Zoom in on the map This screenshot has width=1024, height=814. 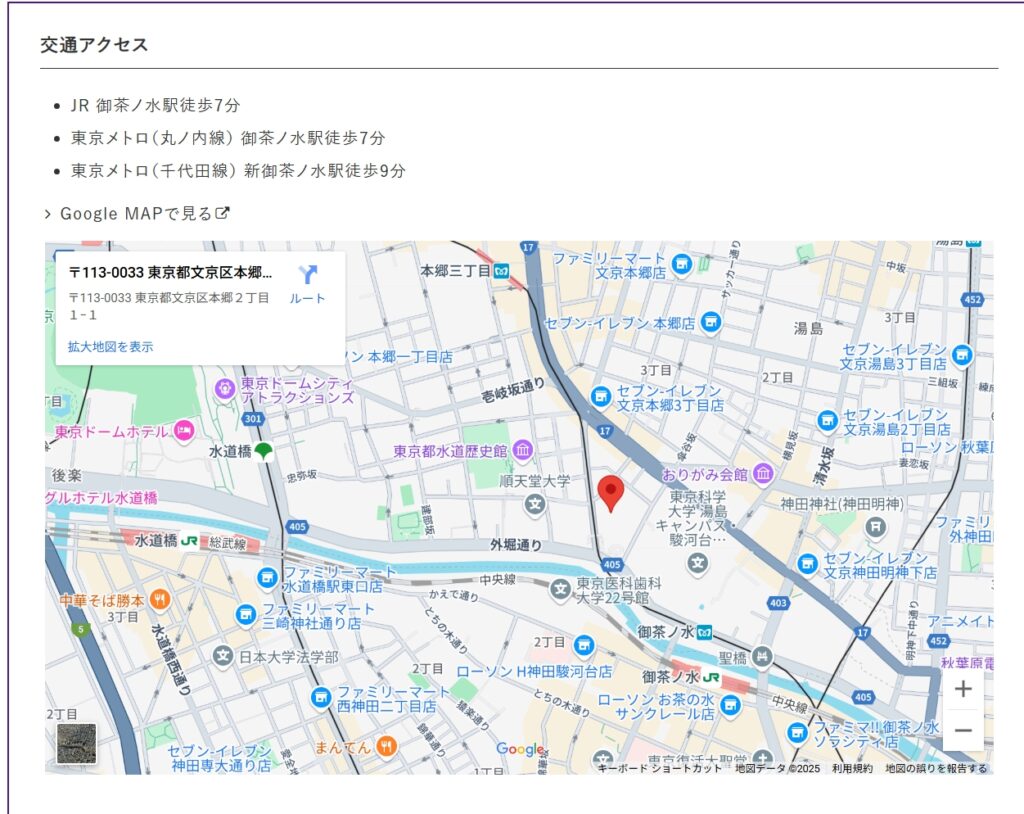963,689
